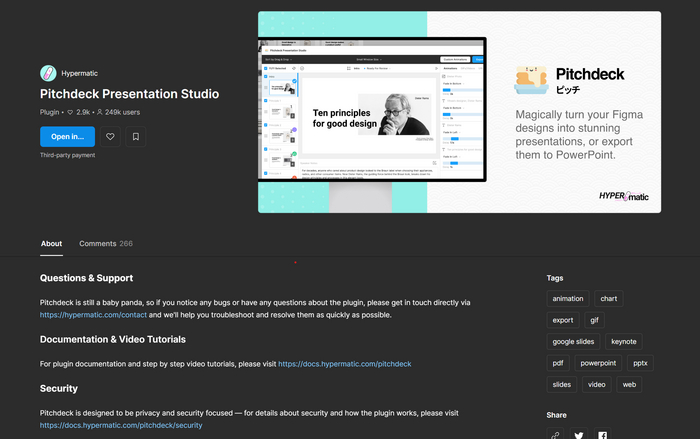The image size is (700, 439).
Task: Select the pptx tag
Action: pyautogui.click(x=640, y=363)
